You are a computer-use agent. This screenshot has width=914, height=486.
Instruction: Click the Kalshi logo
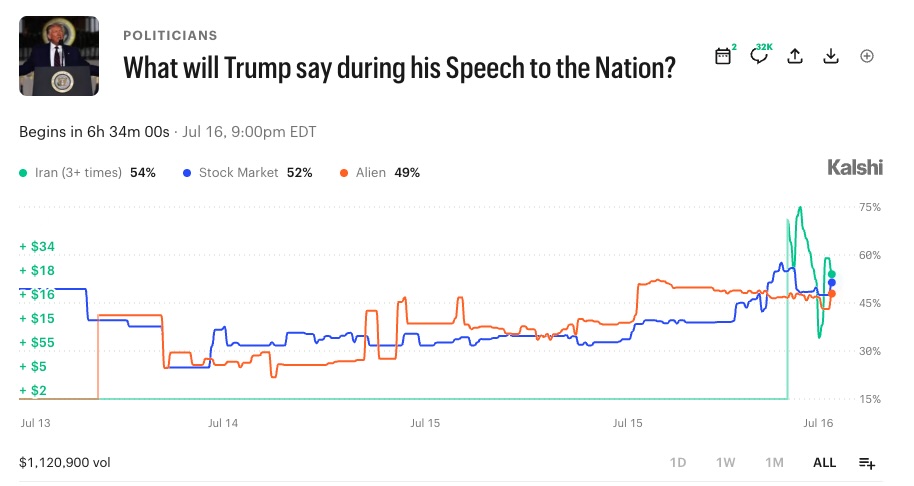[855, 168]
